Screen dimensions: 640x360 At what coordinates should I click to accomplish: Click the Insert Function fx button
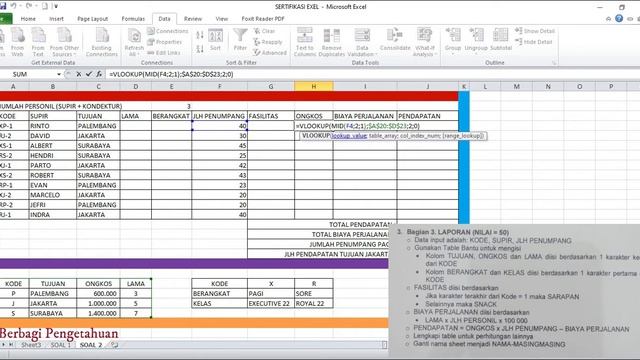tap(99, 74)
